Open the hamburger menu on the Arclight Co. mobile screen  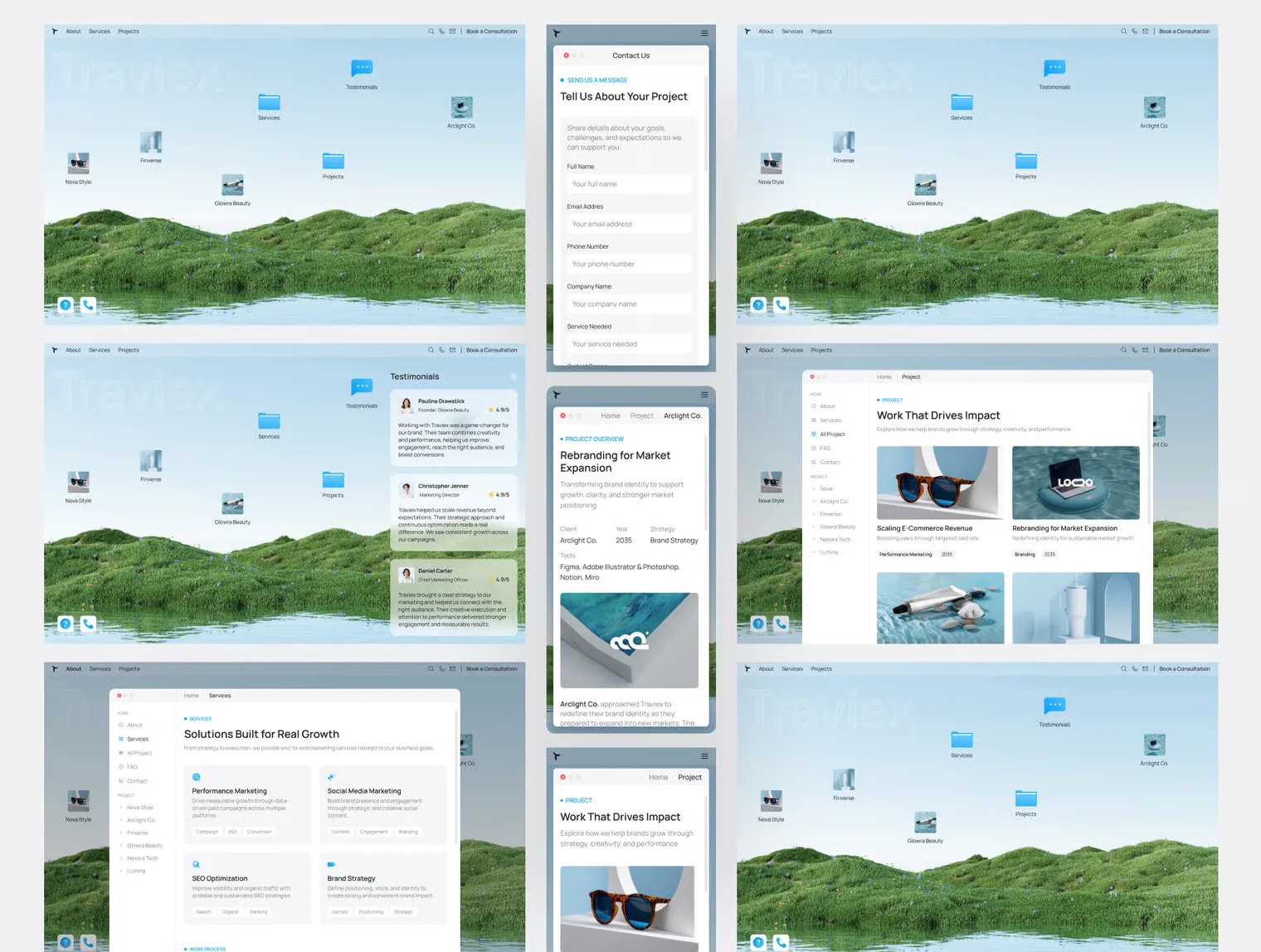click(704, 395)
